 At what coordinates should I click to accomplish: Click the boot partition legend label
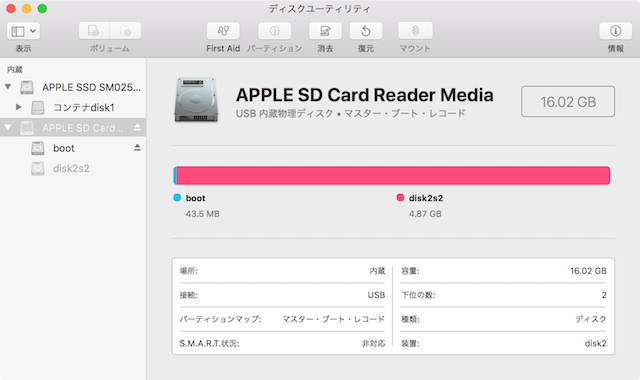[x=196, y=198]
